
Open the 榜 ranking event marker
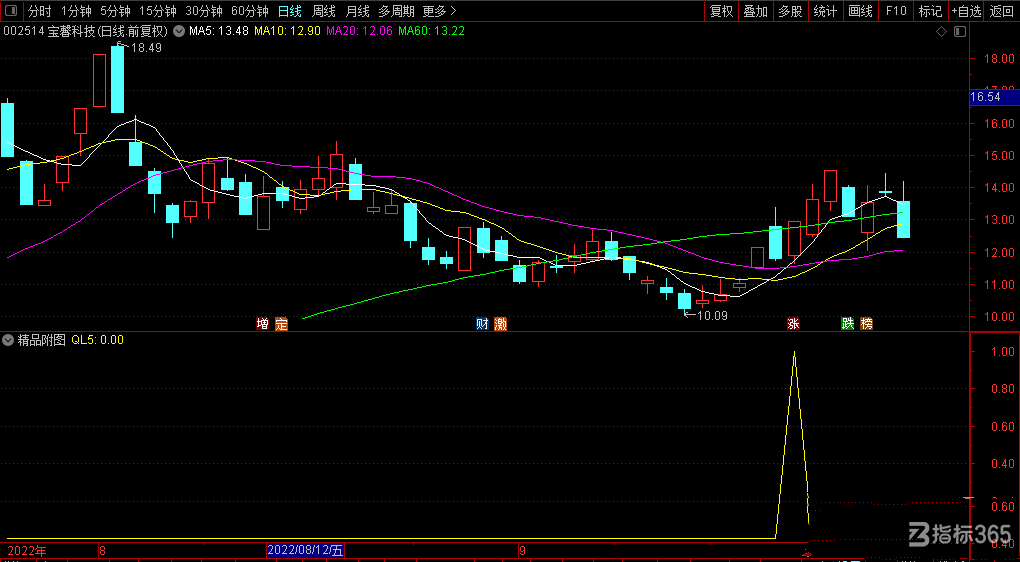(x=866, y=323)
